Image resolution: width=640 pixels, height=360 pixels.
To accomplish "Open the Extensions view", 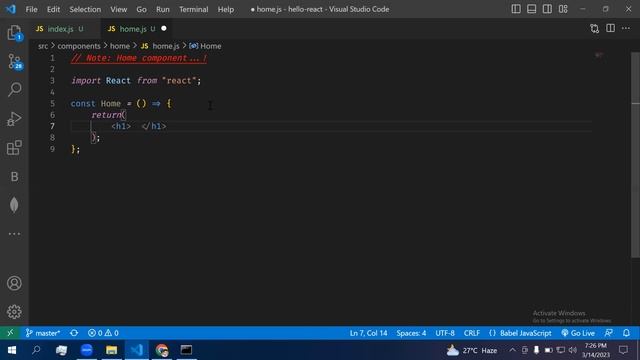I will [14, 147].
